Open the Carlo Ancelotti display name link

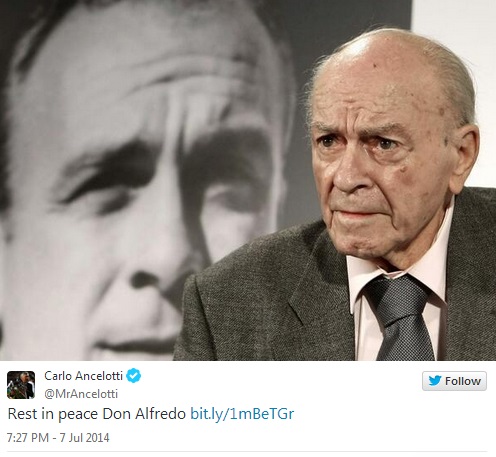[83, 376]
